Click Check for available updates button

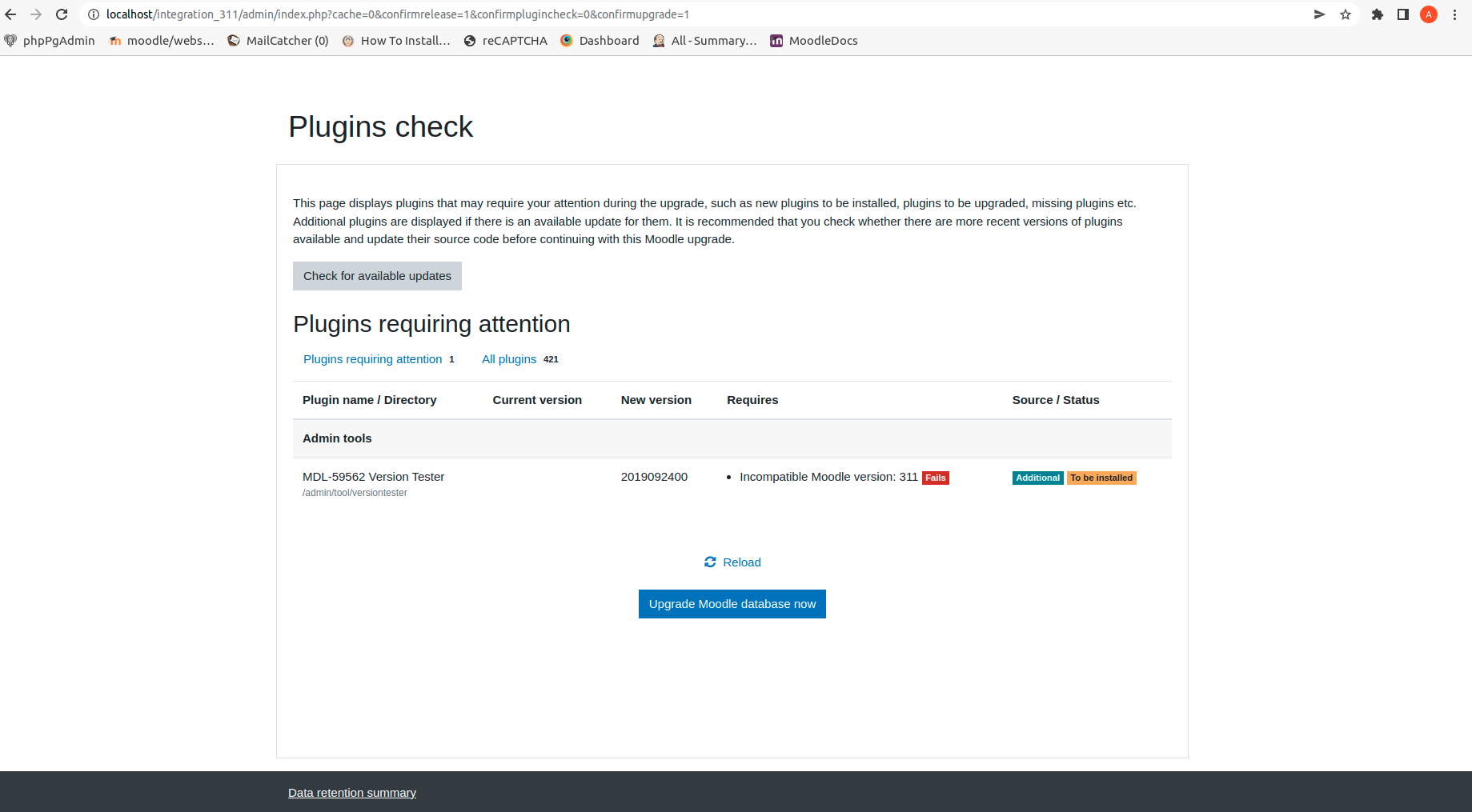377,276
